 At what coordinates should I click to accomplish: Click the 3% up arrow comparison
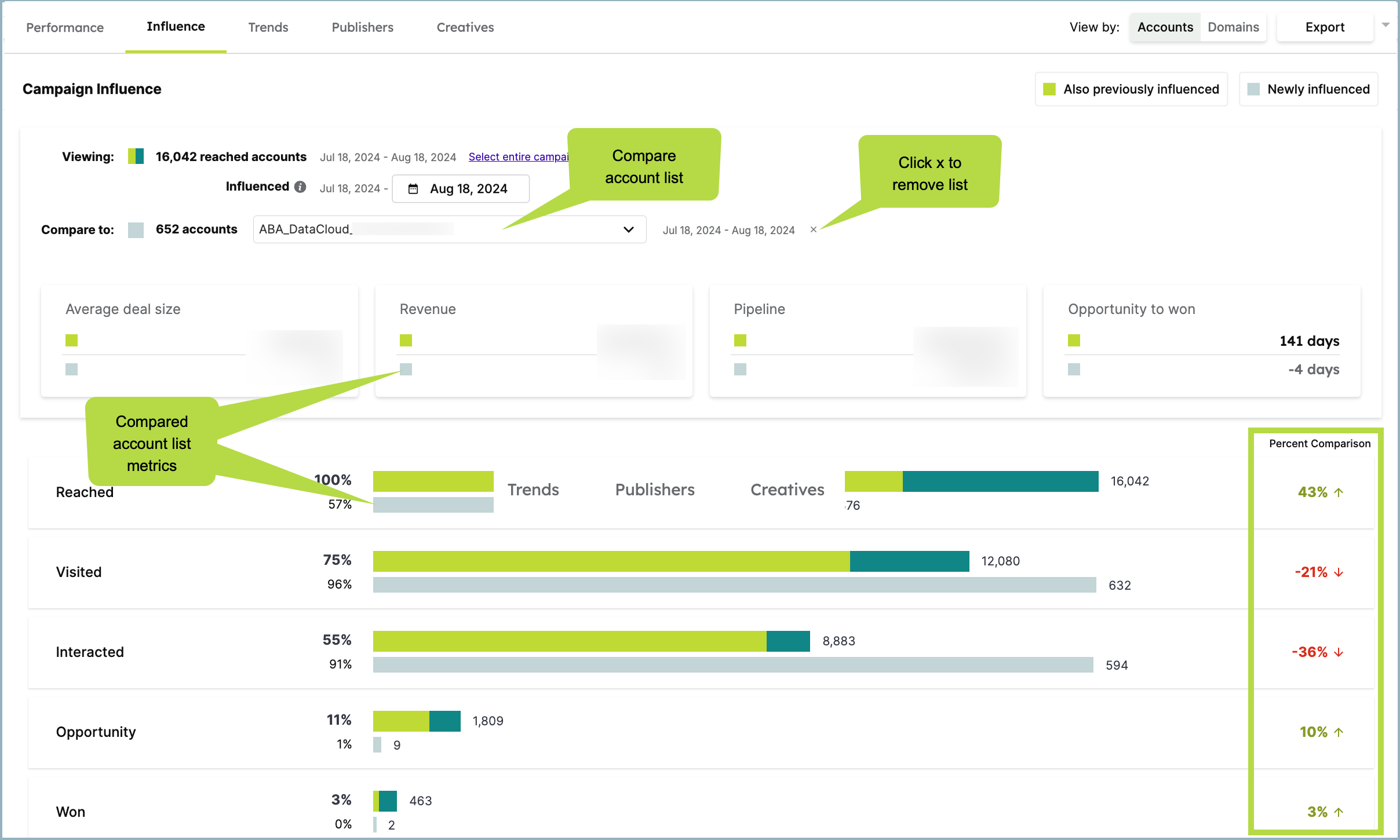coord(1325,812)
